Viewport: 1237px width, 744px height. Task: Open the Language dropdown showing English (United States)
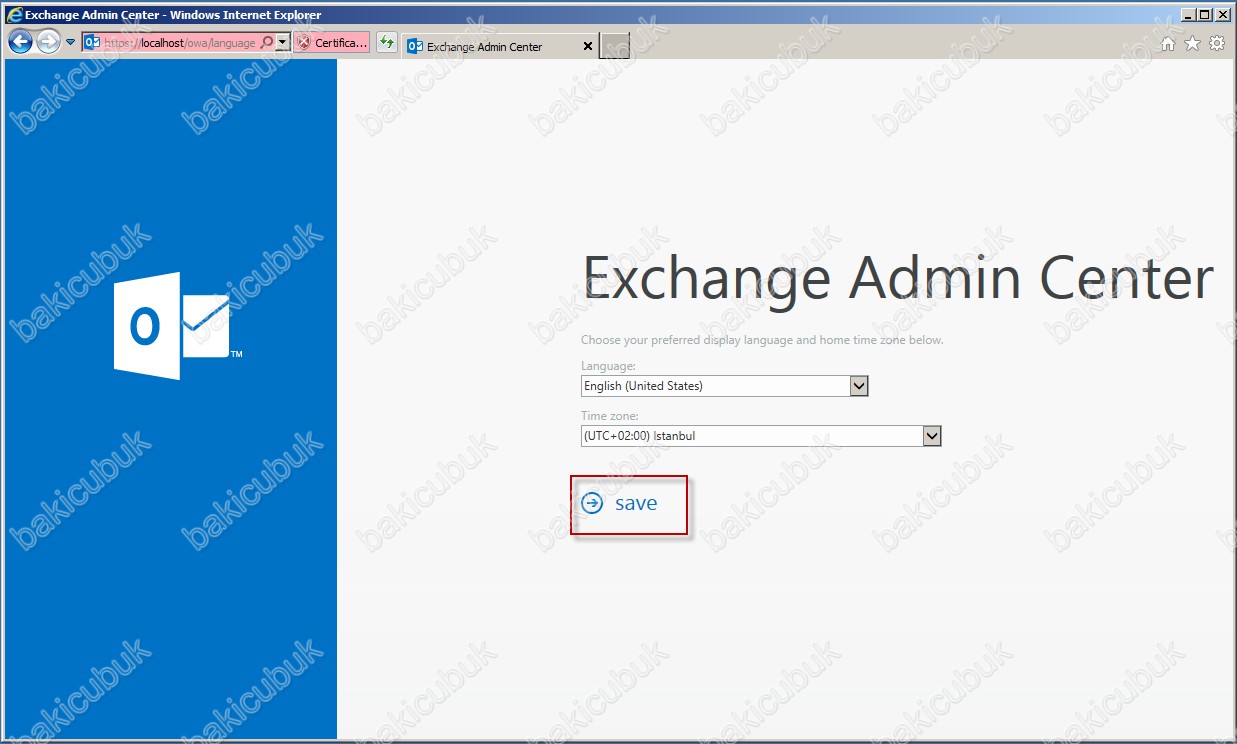(725, 386)
